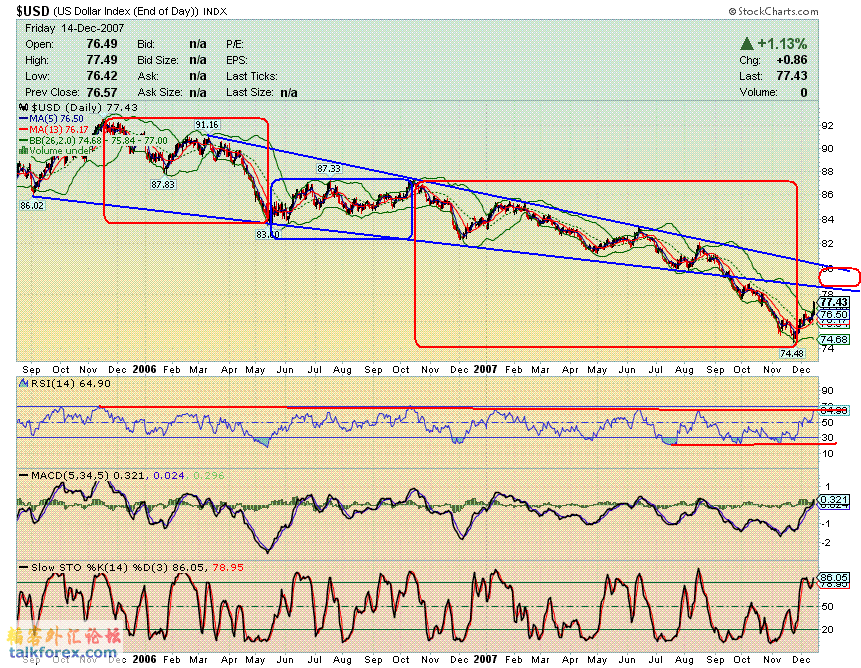Click the 87.33 price label
This screenshot has height=668, width=861.
point(329,169)
